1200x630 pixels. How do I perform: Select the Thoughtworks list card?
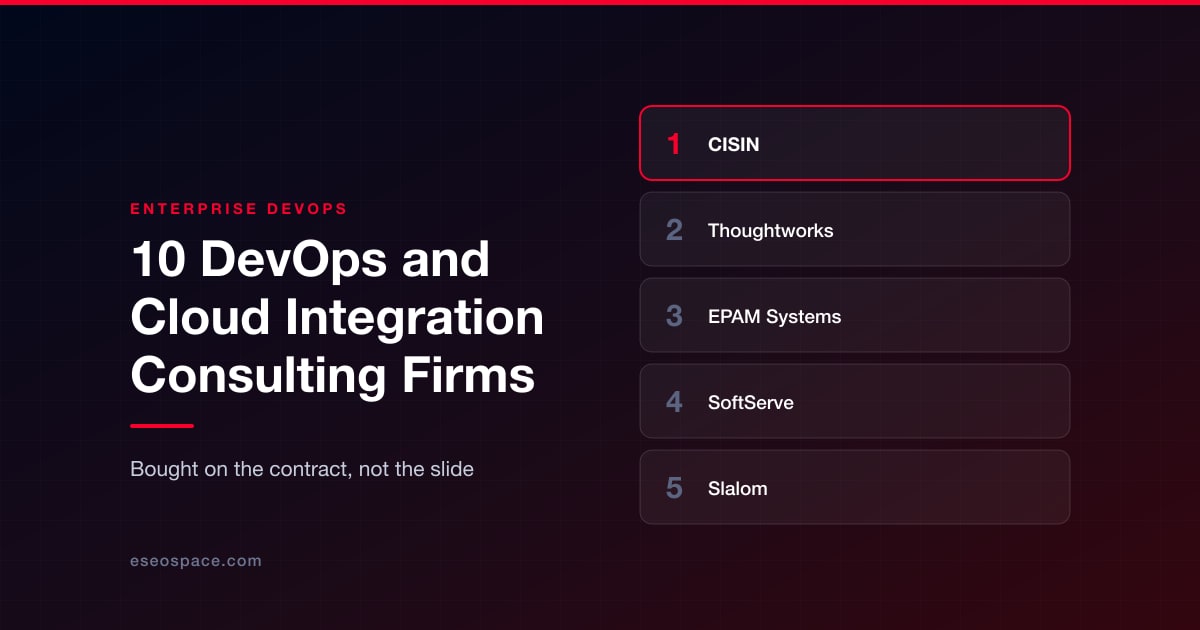tap(855, 229)
